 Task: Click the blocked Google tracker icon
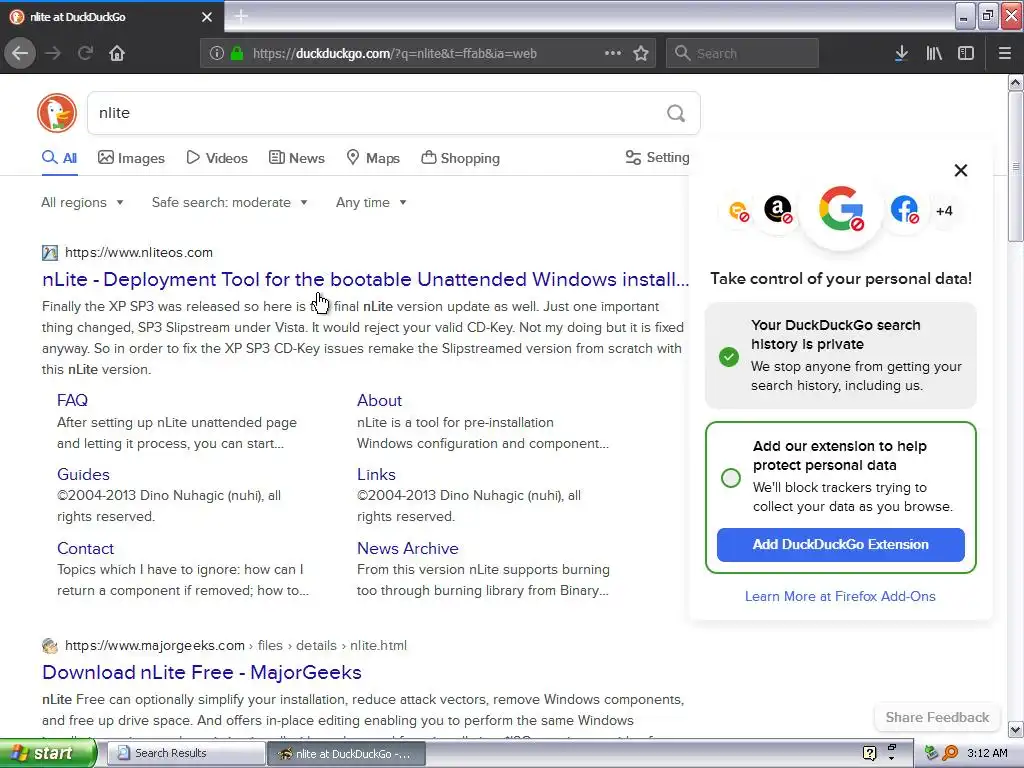pos(841,209)
